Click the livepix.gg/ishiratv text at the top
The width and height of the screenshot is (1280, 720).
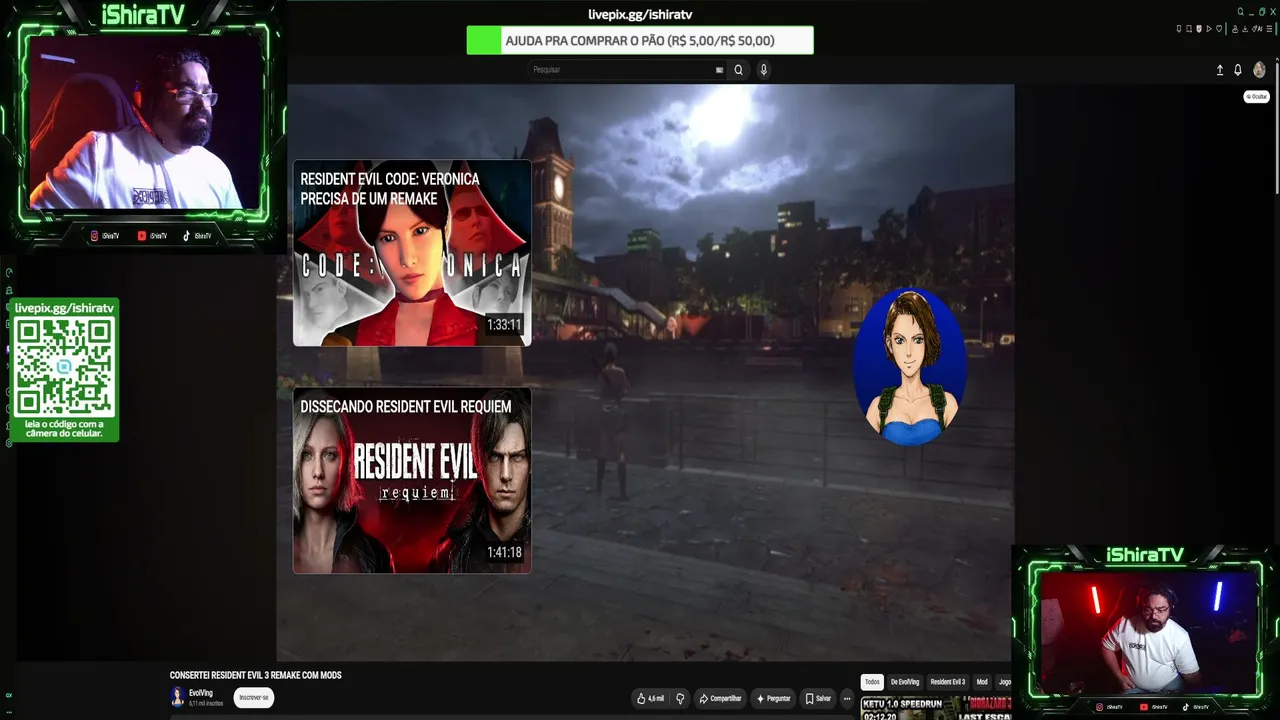click(640, 15)
